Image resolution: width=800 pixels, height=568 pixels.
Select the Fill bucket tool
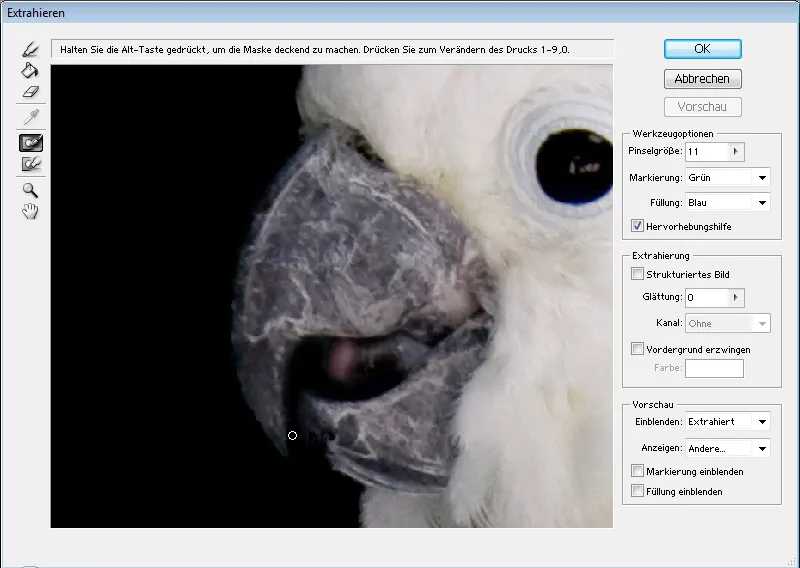[x=31, y=70]
